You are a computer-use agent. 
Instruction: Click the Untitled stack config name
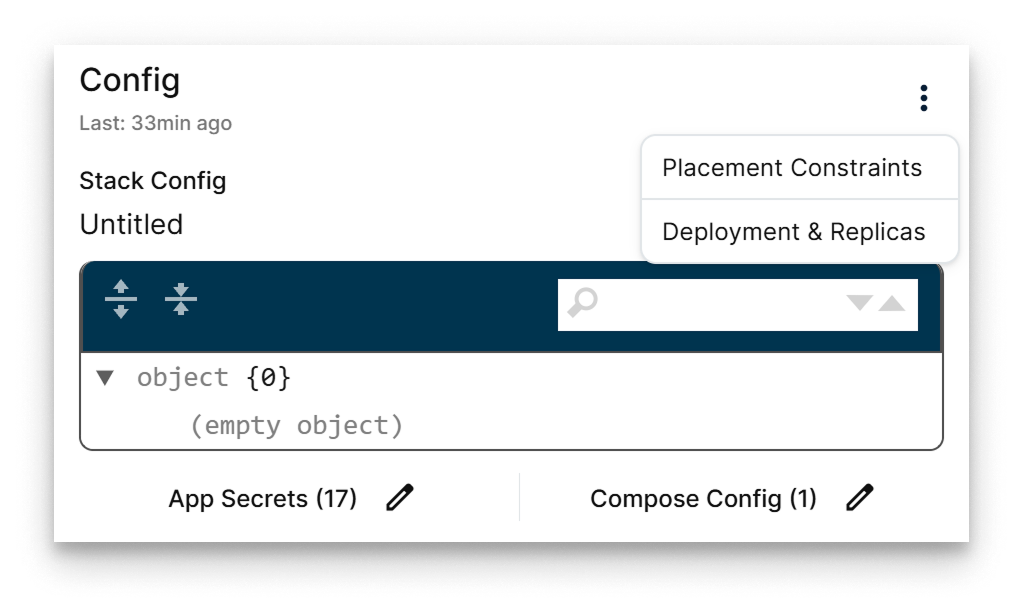pyautogui.click(x=130, y=224)
